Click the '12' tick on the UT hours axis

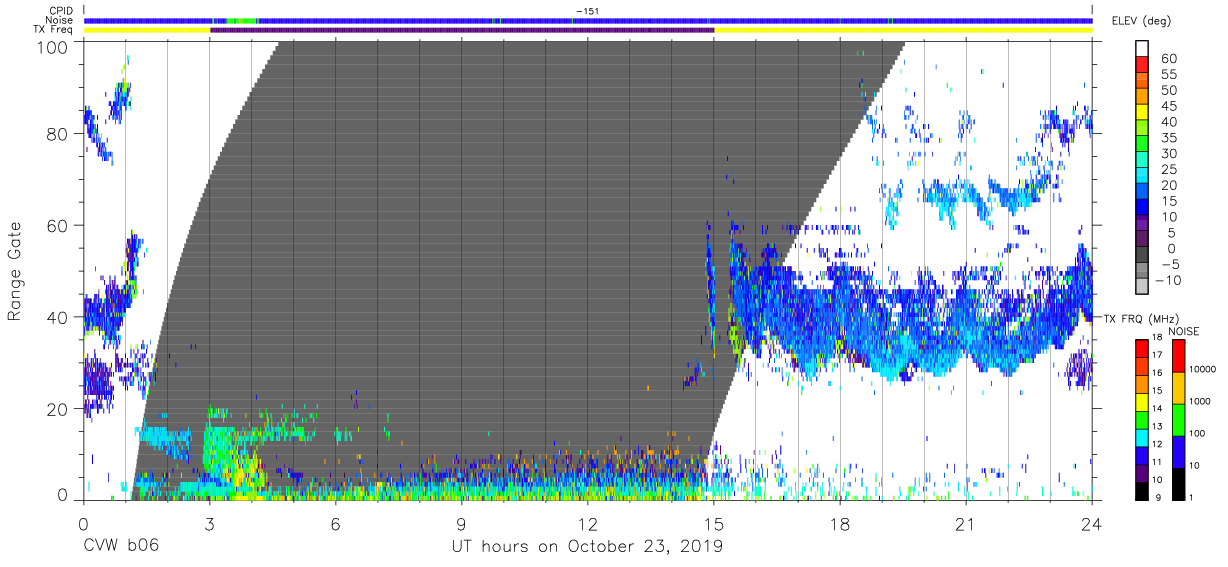(588, 523)
